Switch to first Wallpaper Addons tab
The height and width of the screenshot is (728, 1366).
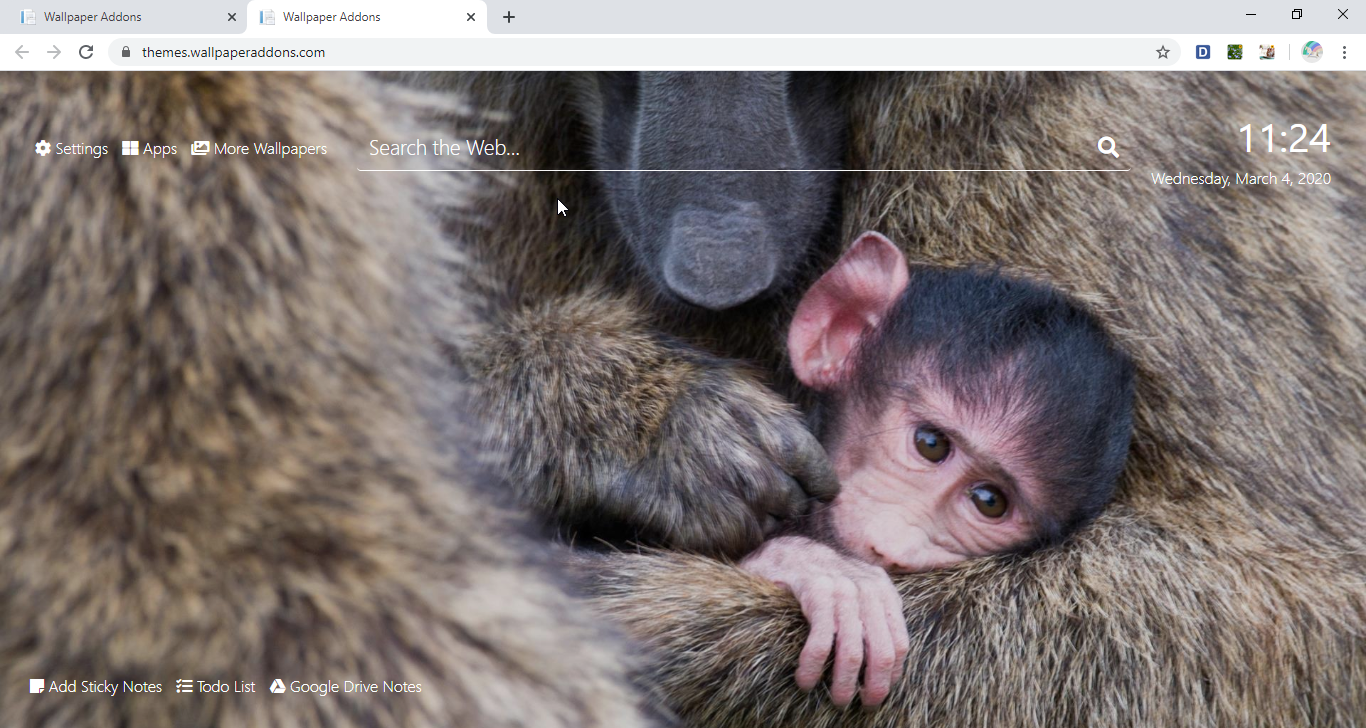pos(126,17)
